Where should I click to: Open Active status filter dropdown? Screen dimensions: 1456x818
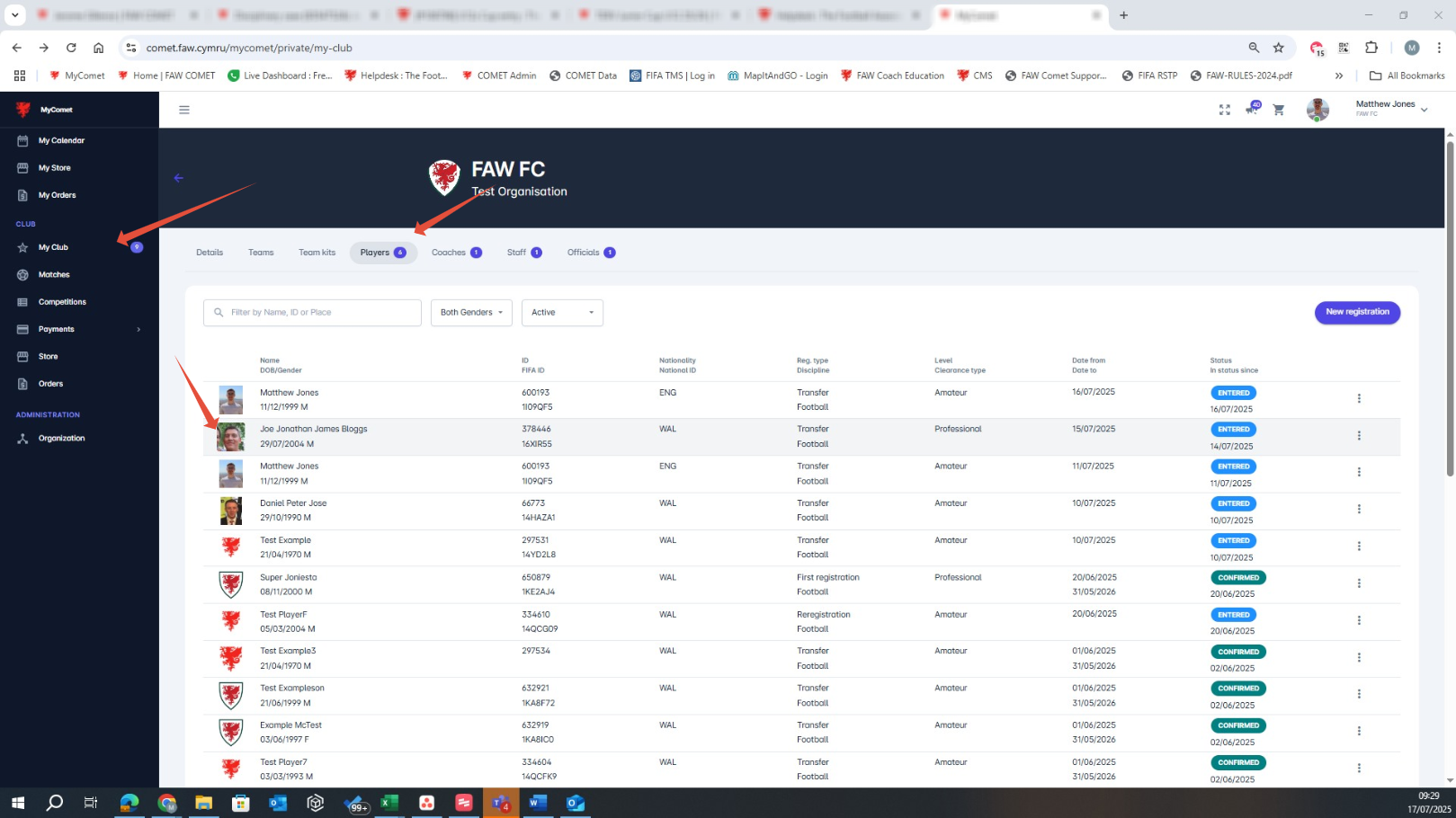tap(562, 313)
